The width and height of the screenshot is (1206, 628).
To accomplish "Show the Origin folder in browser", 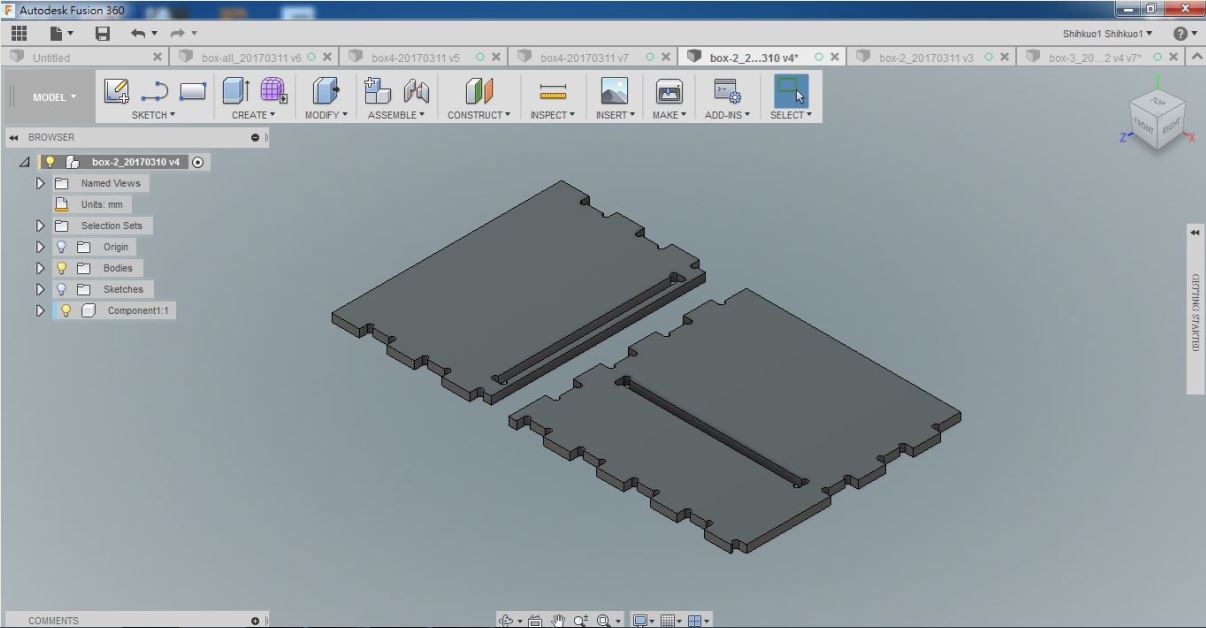I will (60, 247).
